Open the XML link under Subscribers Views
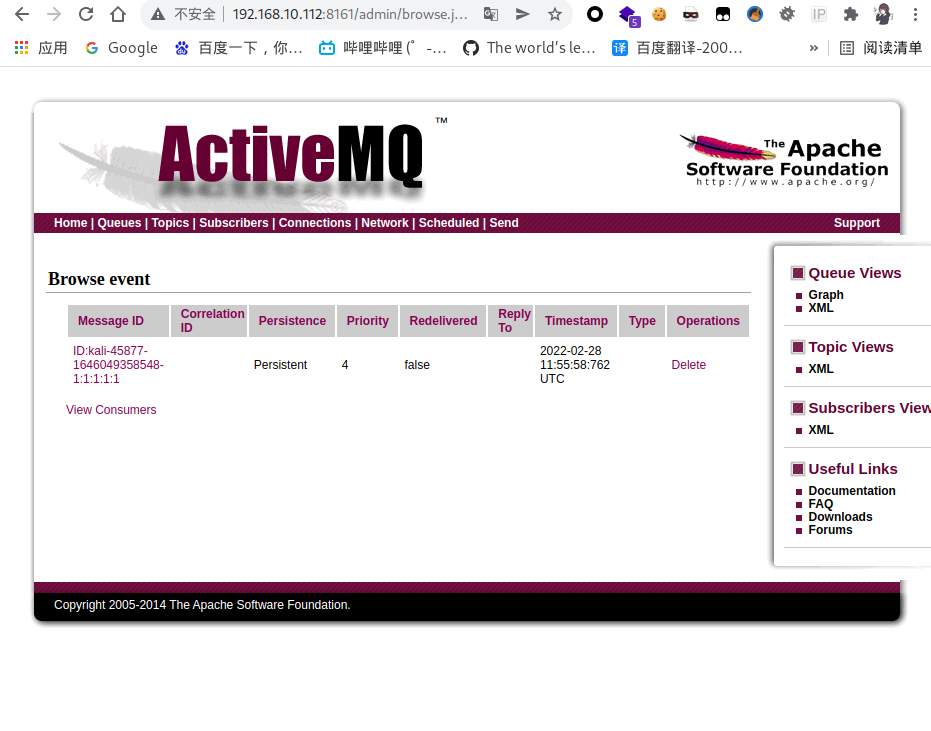 click(x=821, y=429)
